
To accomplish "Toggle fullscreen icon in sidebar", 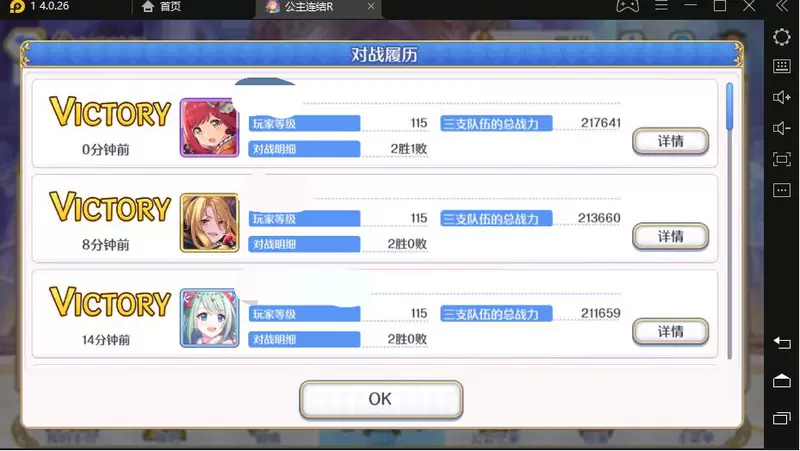I will 781,159.
